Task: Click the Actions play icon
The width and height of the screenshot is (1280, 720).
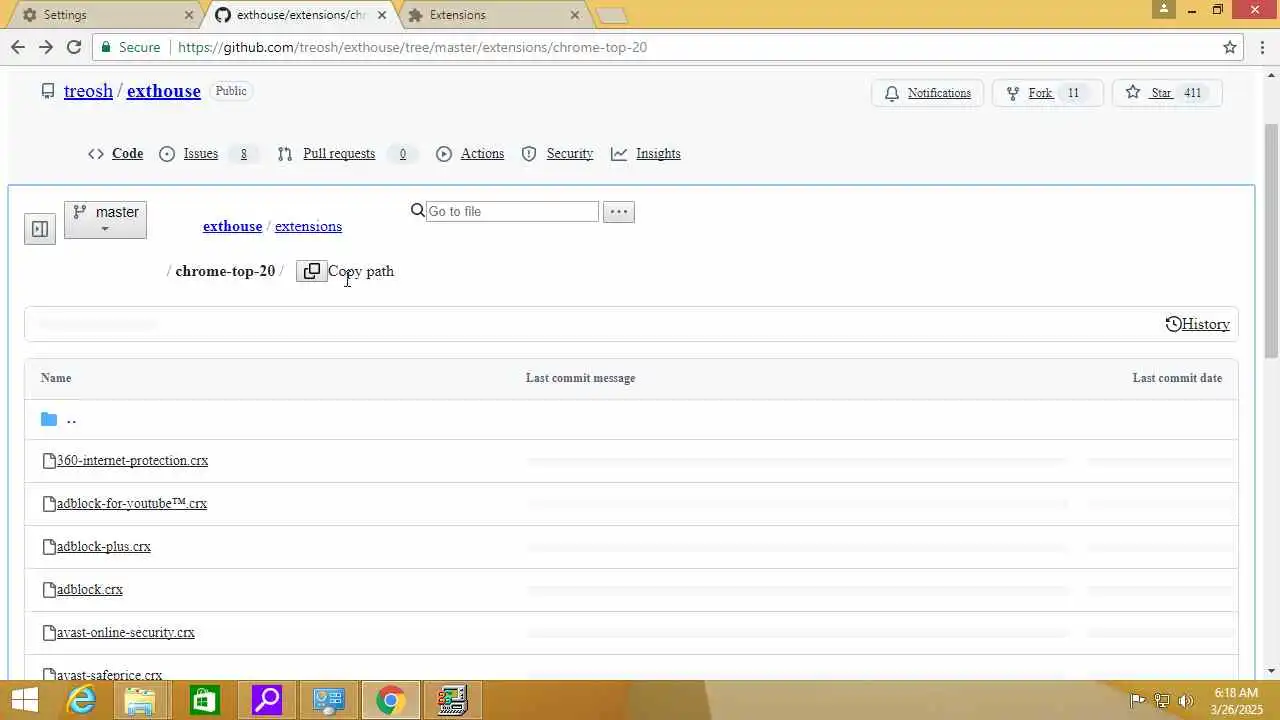Action: pos(444,154)
